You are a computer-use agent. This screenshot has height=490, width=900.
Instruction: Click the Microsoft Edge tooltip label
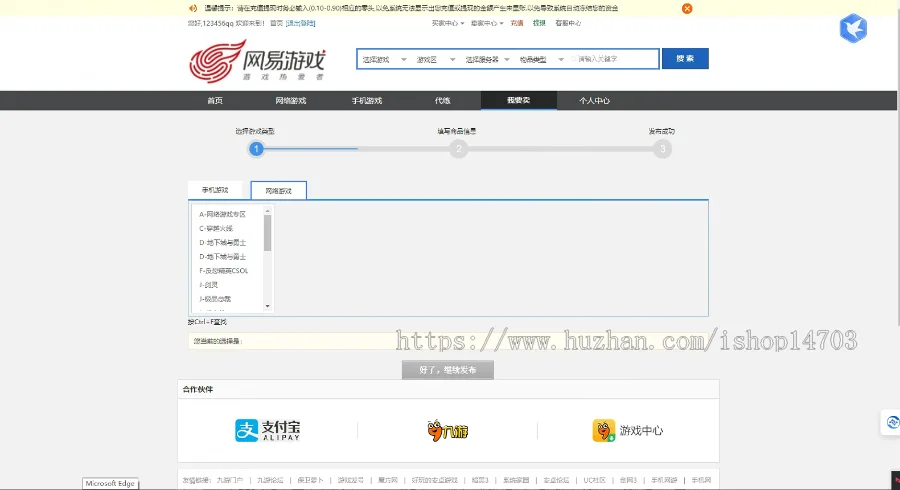[110, 484]
